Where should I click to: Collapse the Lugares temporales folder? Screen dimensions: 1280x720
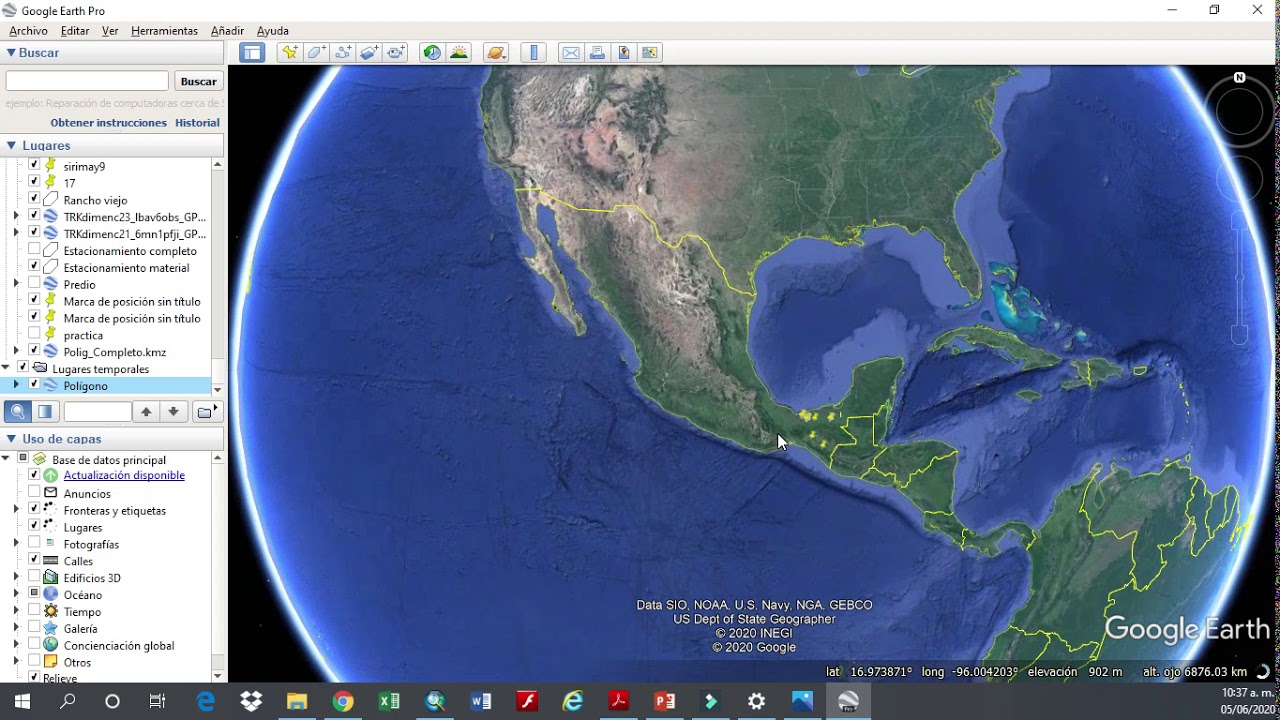coord(6,368)
